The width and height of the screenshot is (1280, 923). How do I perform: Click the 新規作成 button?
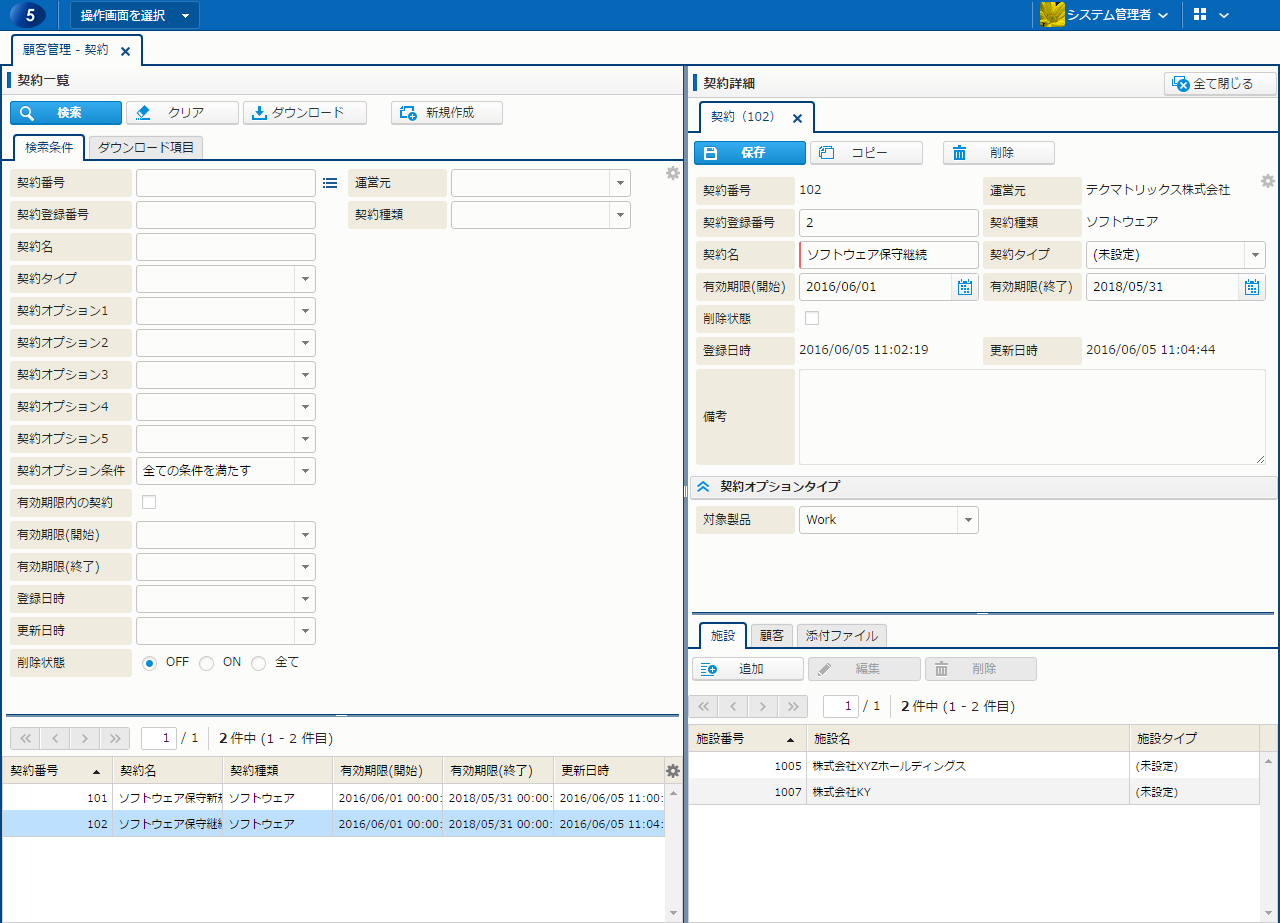pos(446,113)
